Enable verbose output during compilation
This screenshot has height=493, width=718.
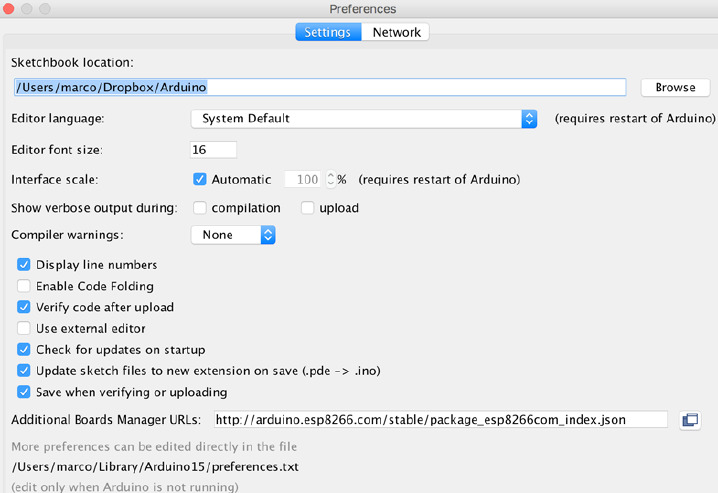200,208
